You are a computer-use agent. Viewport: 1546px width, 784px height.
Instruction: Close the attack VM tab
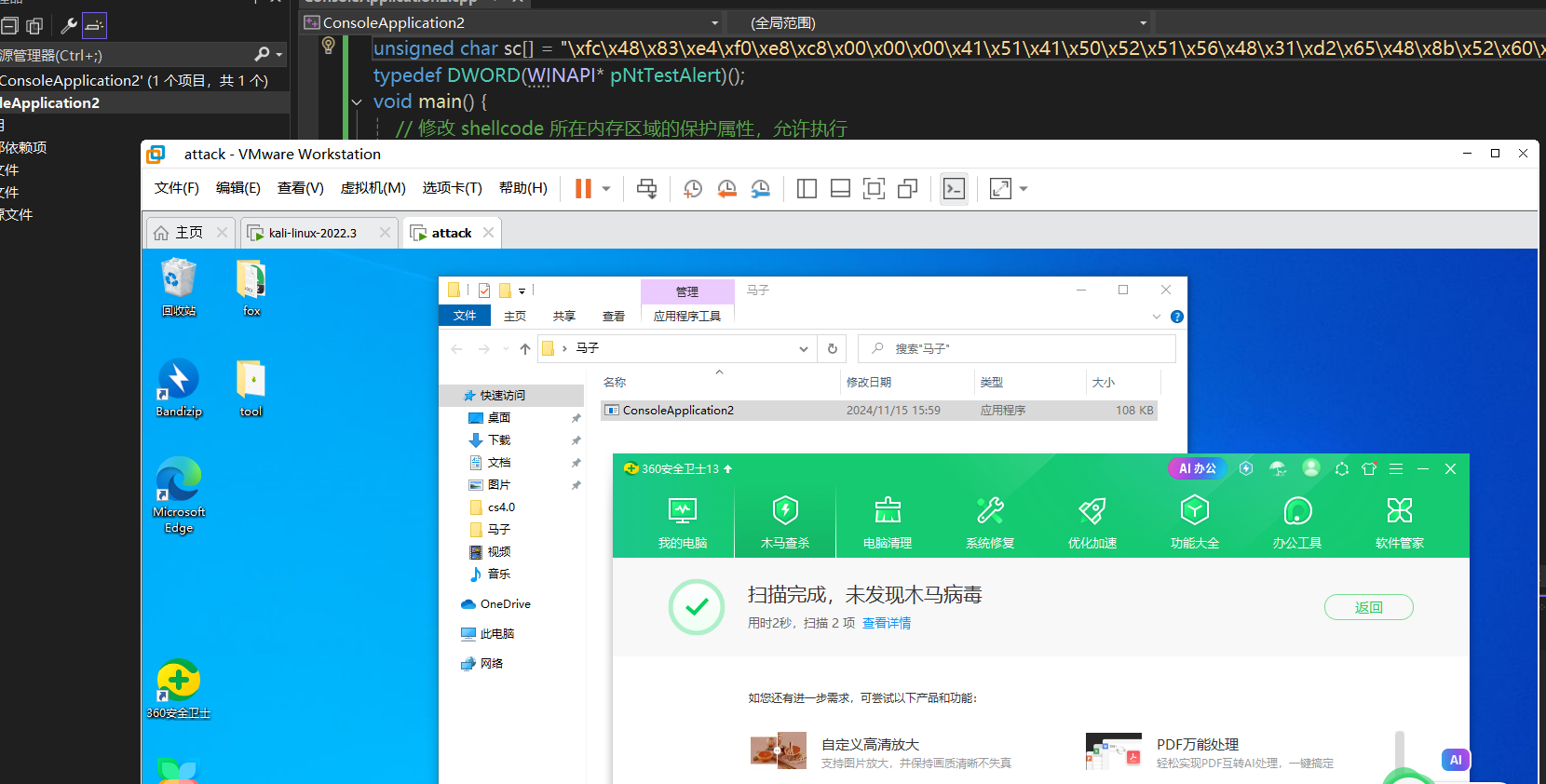(x=488, y=233)
